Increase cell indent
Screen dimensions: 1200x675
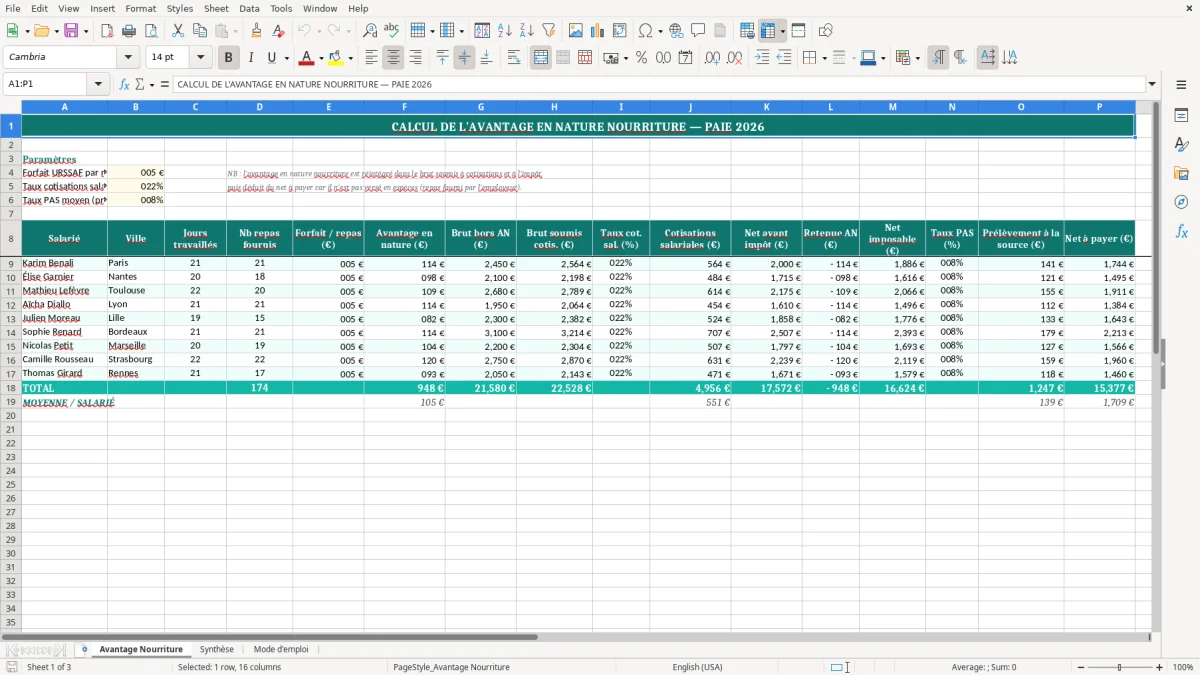pos(762,58)
